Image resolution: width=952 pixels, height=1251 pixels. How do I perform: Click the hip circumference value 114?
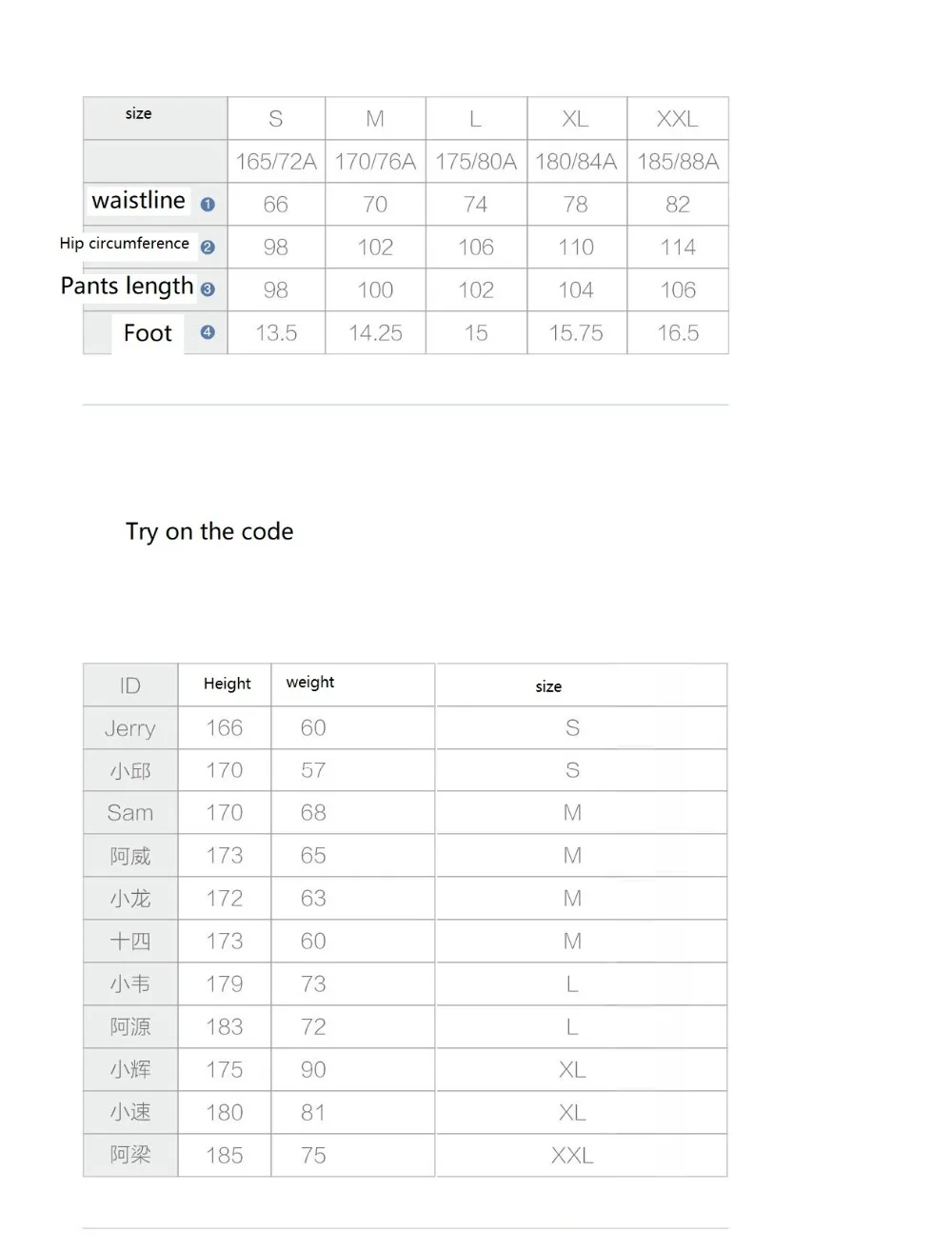[x=678, y=248]
